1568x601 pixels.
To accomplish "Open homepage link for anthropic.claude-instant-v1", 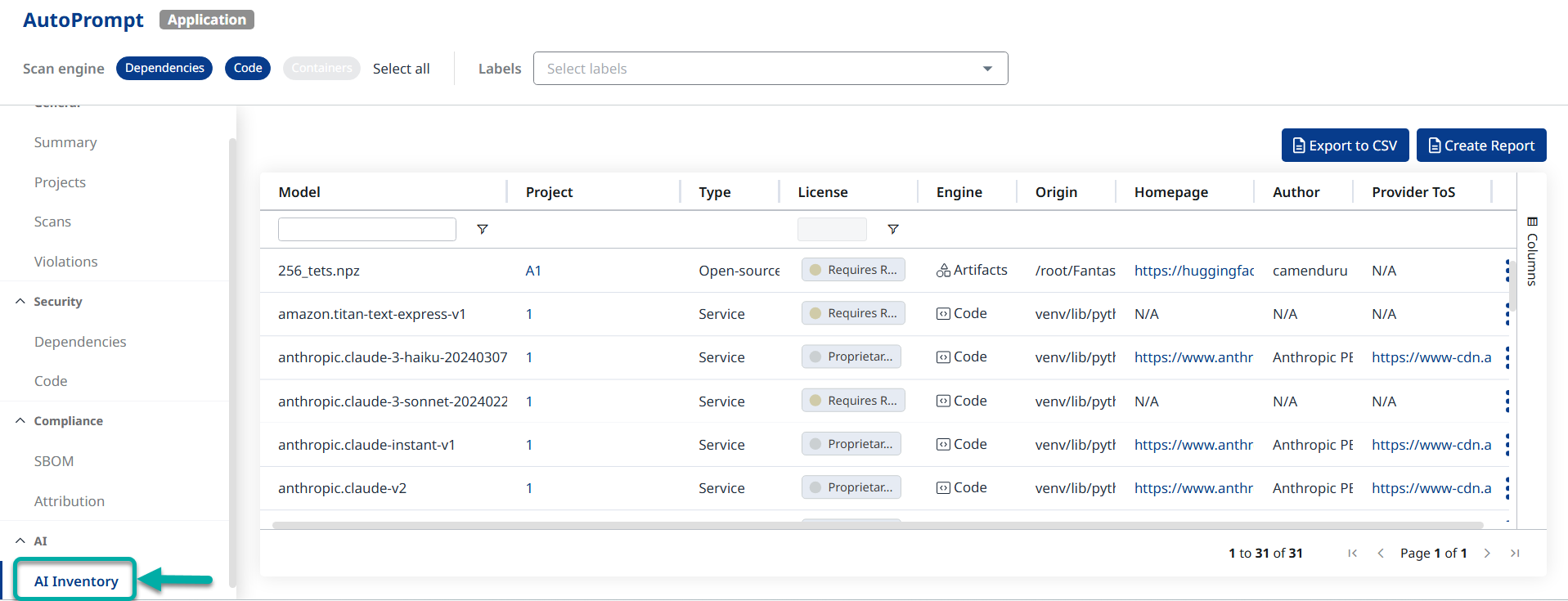I will (1193, 445).
